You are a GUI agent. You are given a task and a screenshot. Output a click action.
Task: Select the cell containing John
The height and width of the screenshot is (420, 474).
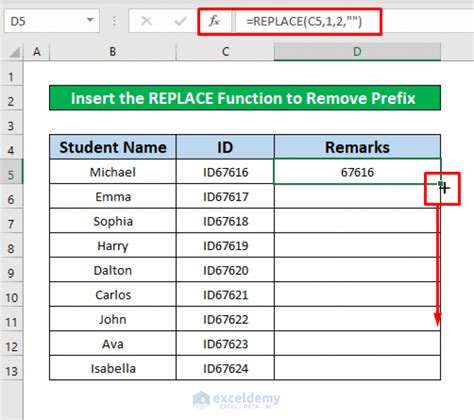point(113,319)
